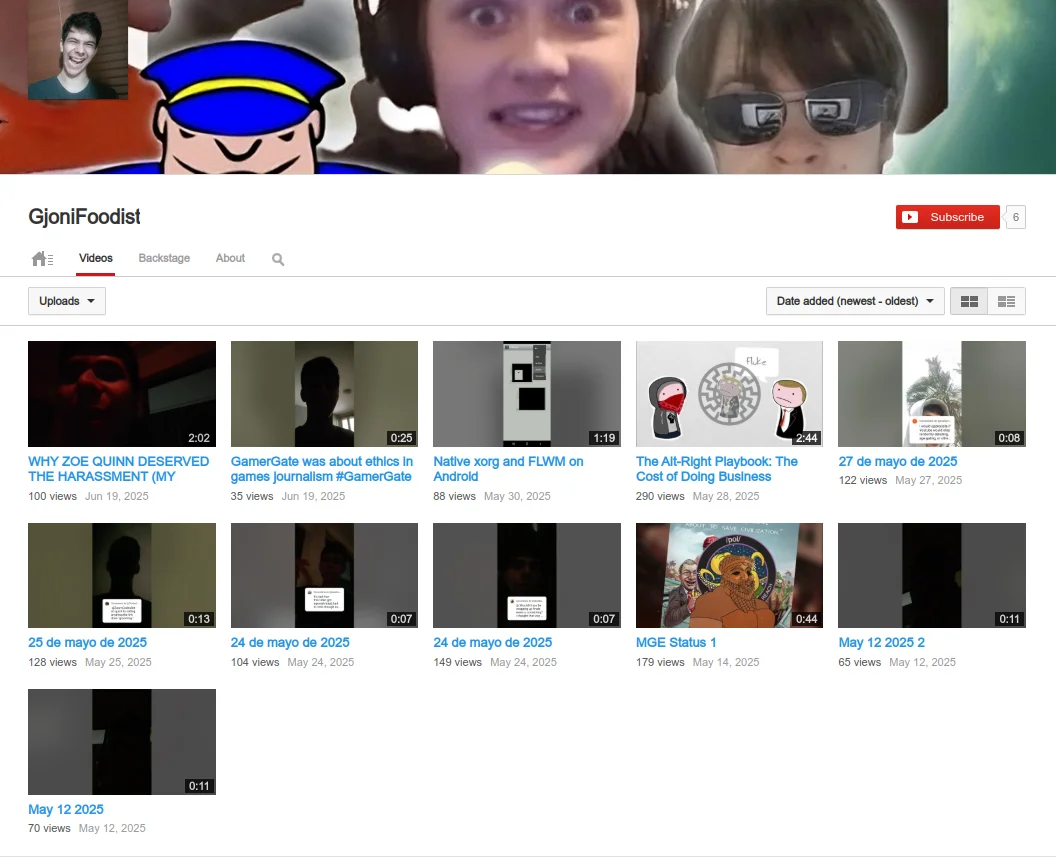Open 'GamerGate was about ethics' video title

(322, 469)
